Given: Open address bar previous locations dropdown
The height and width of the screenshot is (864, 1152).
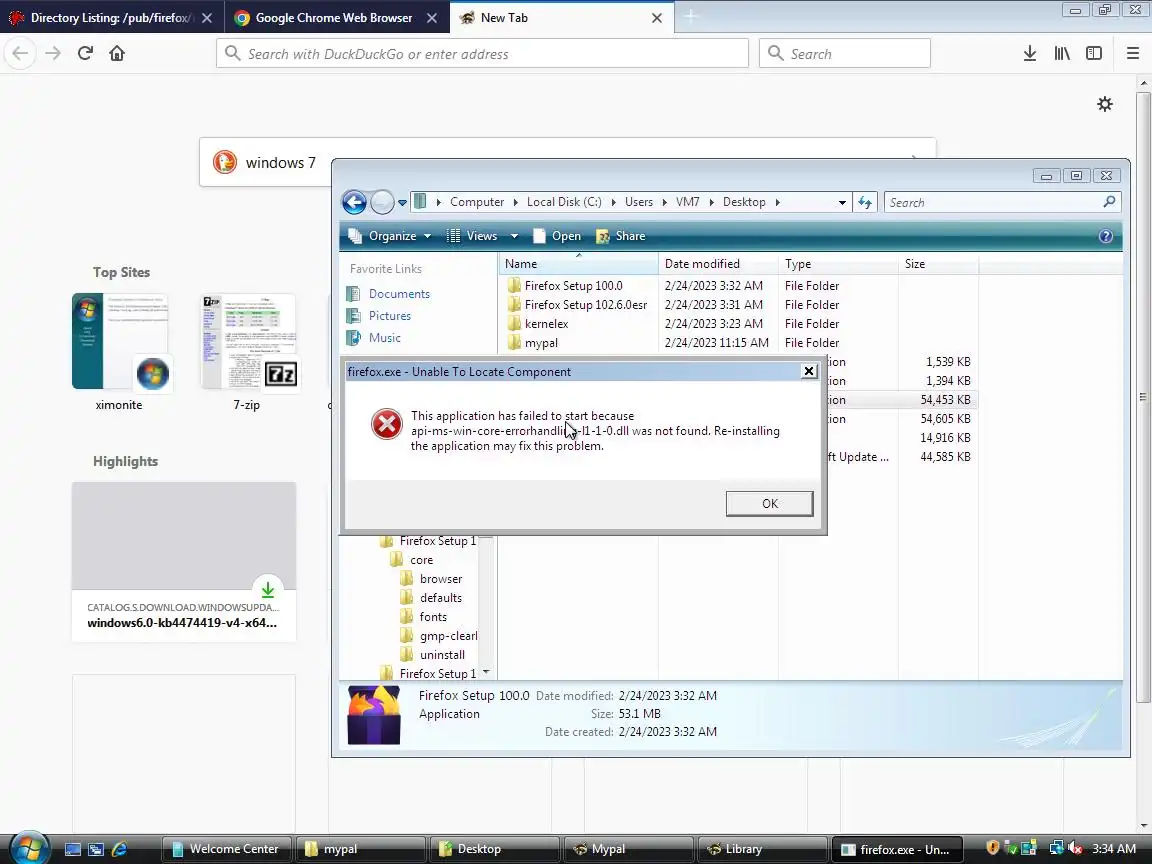Looking at the screenshot, I should point(842,202).
